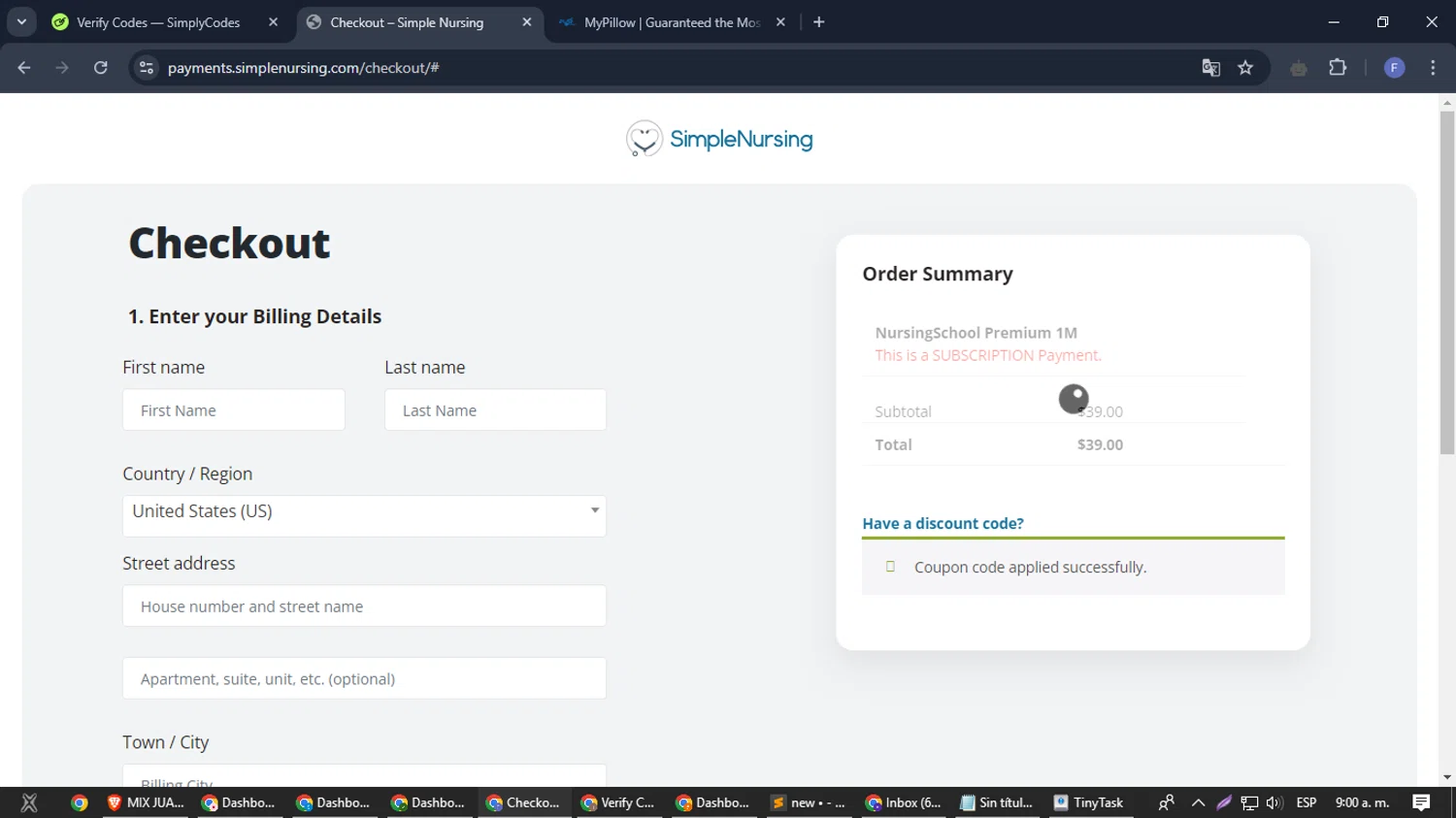Switch to Checkout – Simple Nursing tab
This screenshot has width=1456, height=818.
407,22
